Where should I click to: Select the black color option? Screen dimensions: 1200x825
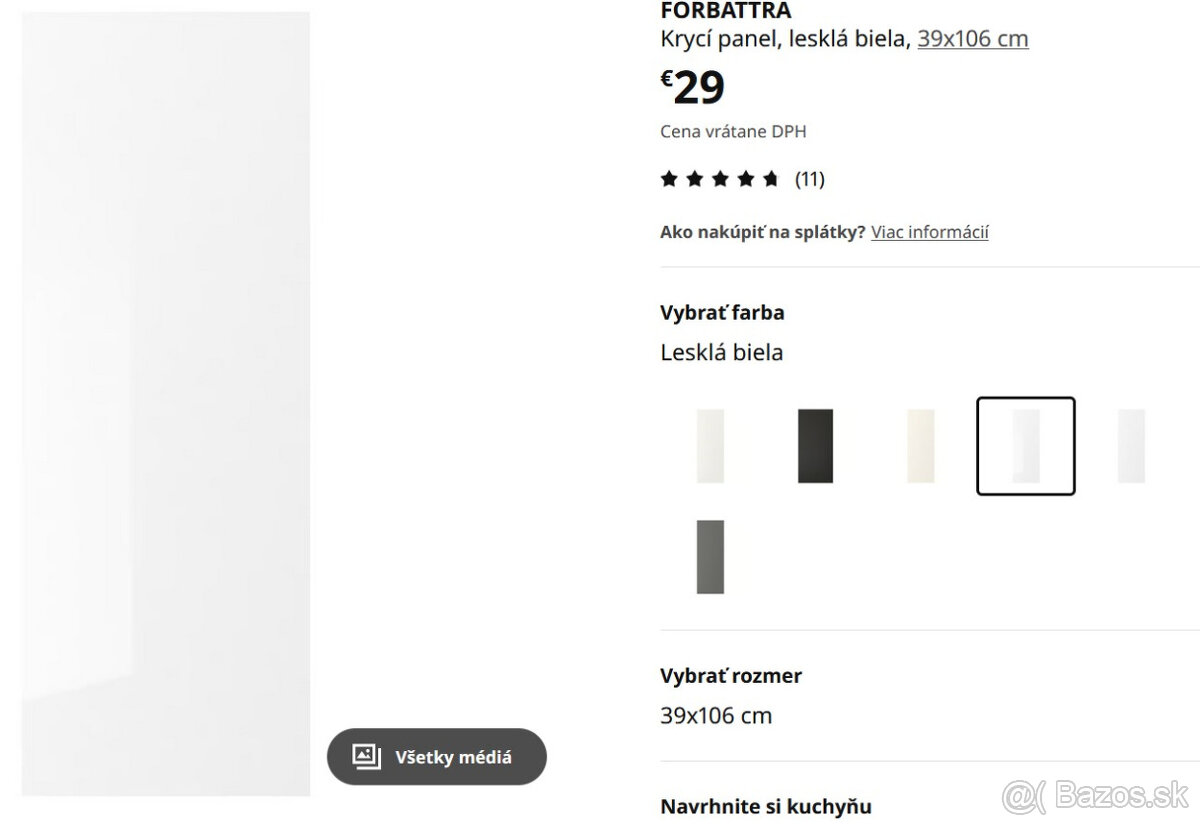click(x=815, y=445)
